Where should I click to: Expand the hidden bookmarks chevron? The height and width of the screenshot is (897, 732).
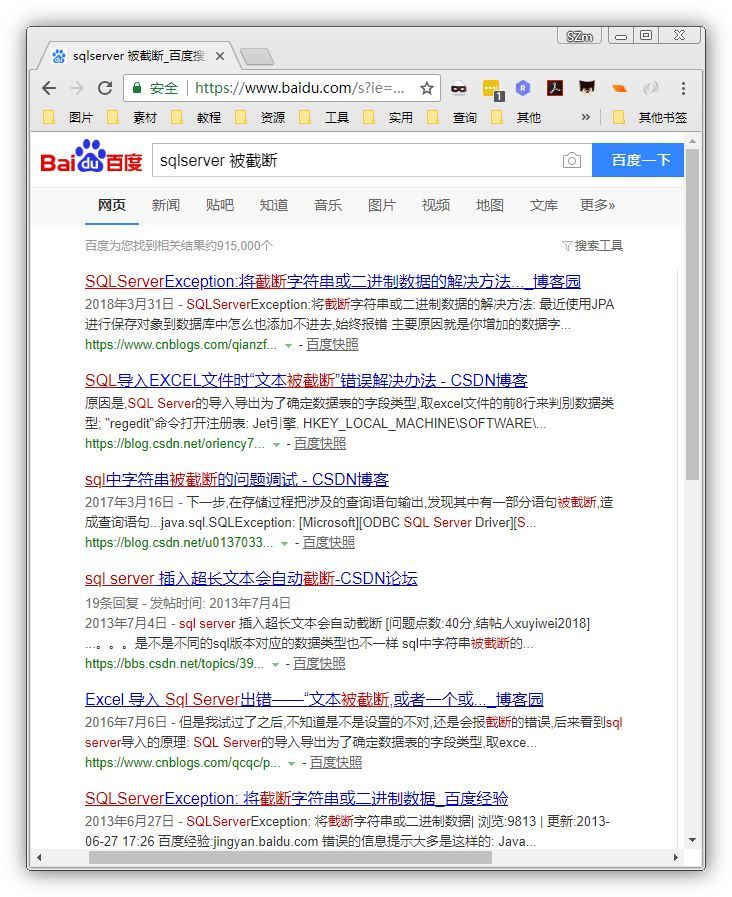point(585,117)
